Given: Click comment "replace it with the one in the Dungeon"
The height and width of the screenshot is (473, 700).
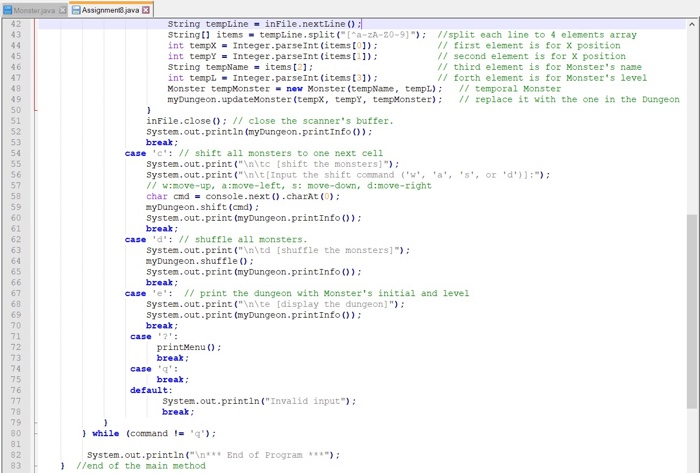Looking at the screenshot, I should [x=577, y=100].
